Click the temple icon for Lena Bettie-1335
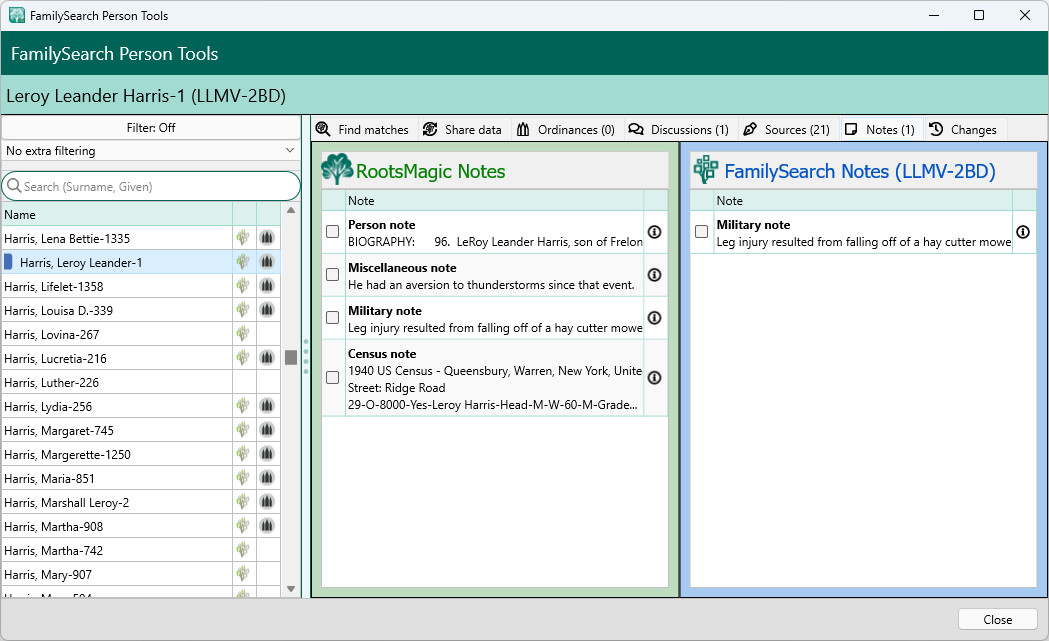Image resolution: width=1049 pixels, height=641 pixels. coord(267,238)
